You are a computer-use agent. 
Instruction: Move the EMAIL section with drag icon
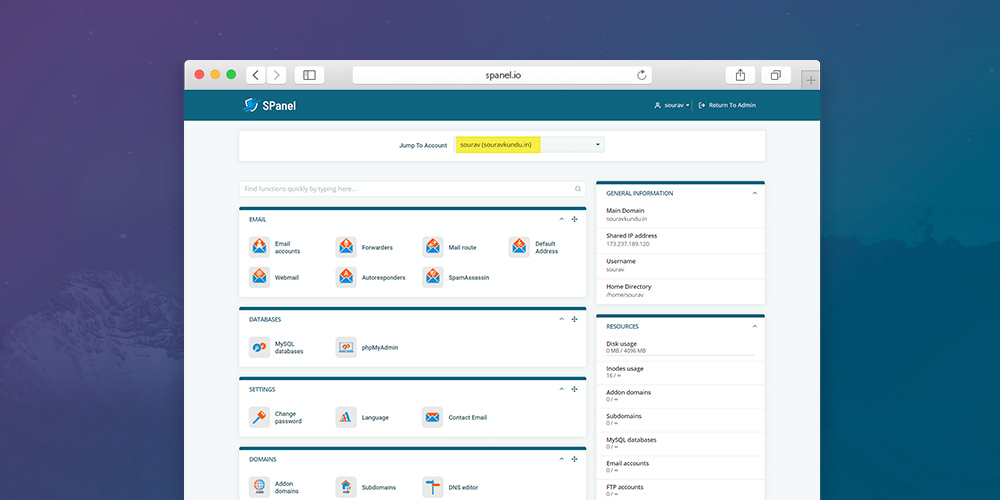(574, 219)
